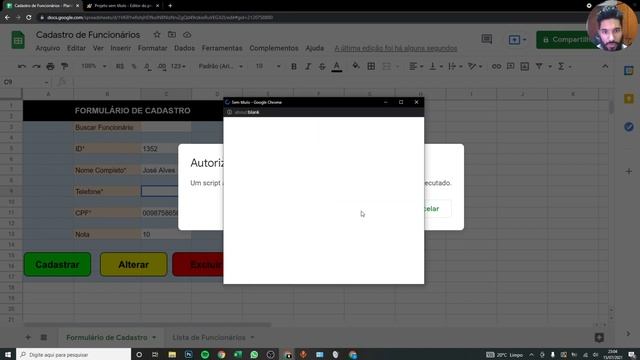Select Formulário de Cadastro sheet tab
640x360 pixels.
point(107,338)
